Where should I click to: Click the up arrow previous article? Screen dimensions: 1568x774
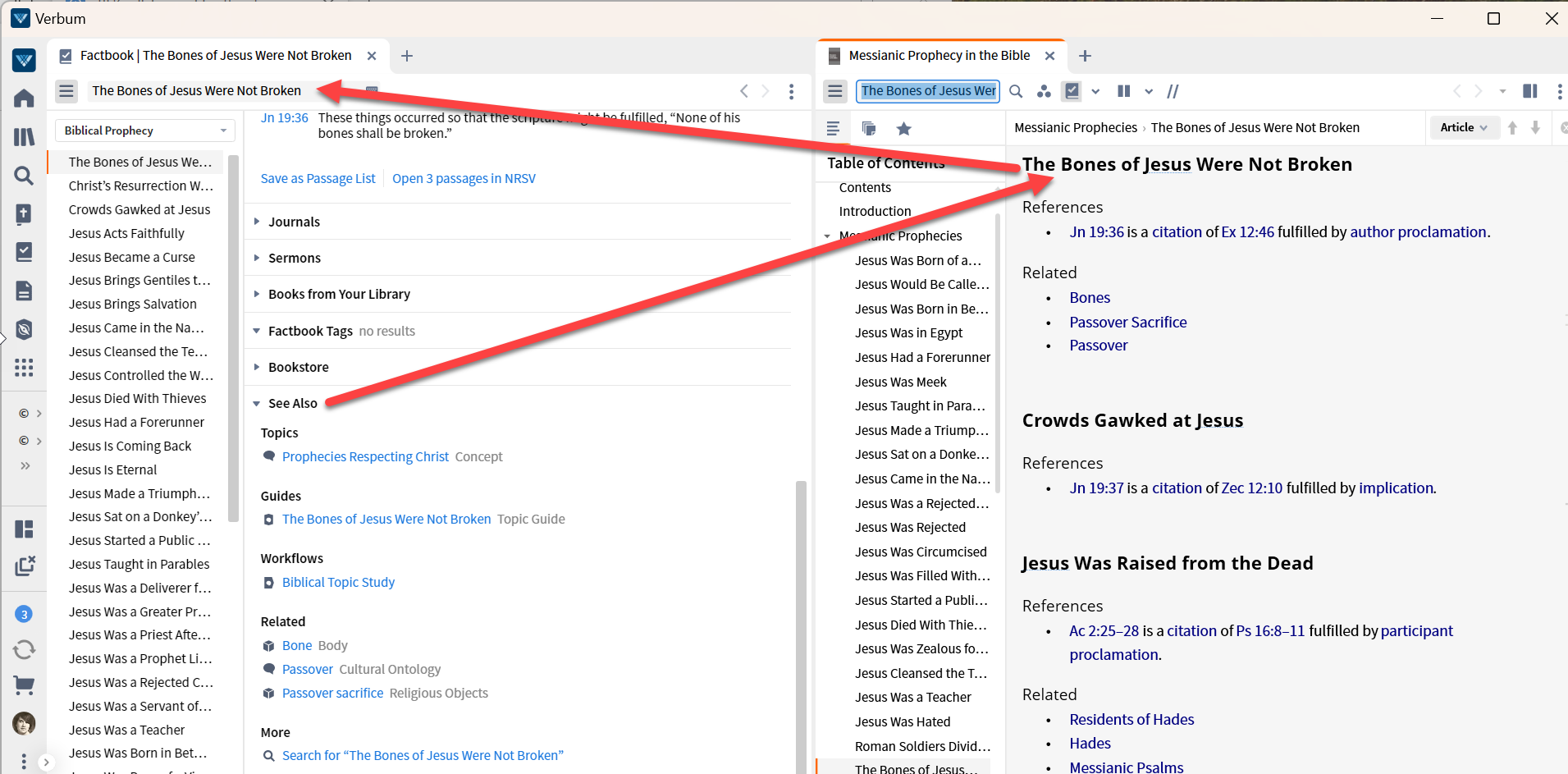click(1512, 127)
